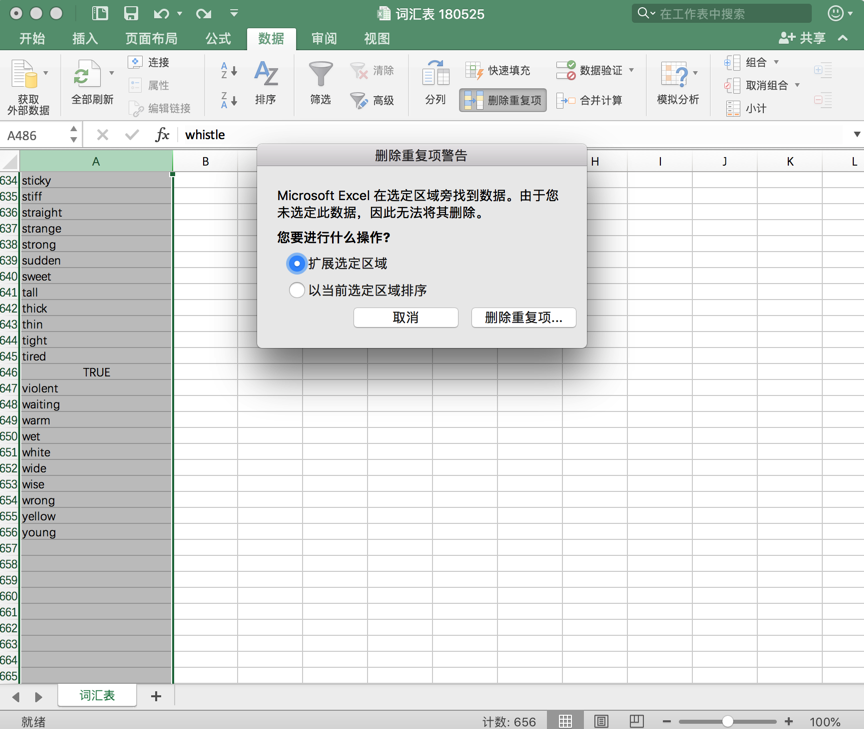This screenshot has height=729, width=864.
Task: Click the Redo arrow icon
Action: 203,14
